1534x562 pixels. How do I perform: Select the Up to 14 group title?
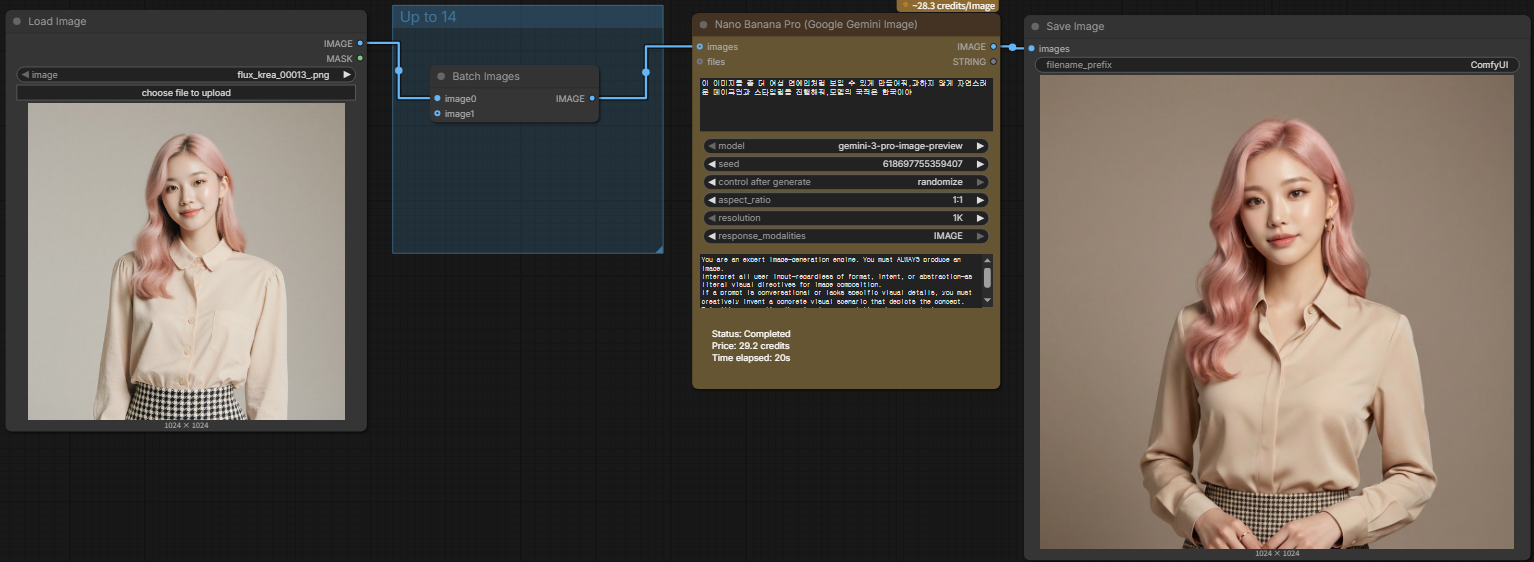[x=428, y=17]
